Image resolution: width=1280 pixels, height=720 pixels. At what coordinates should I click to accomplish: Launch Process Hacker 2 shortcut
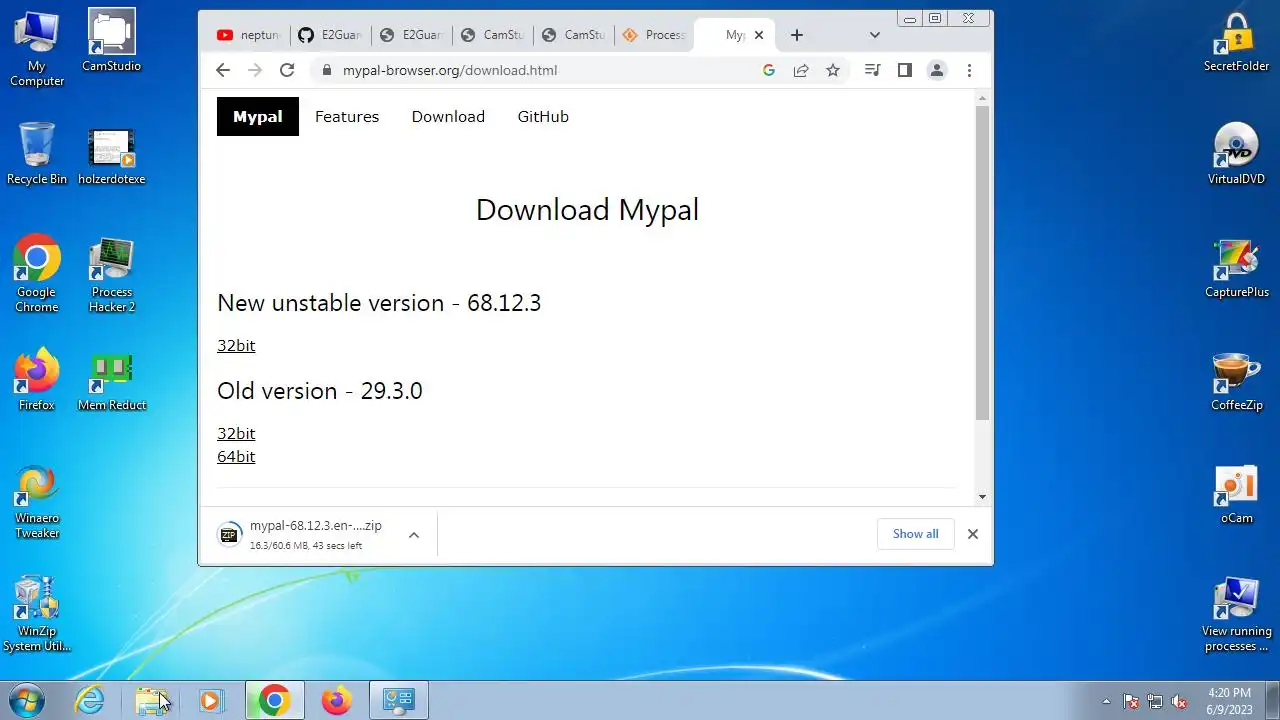point(111,276)
